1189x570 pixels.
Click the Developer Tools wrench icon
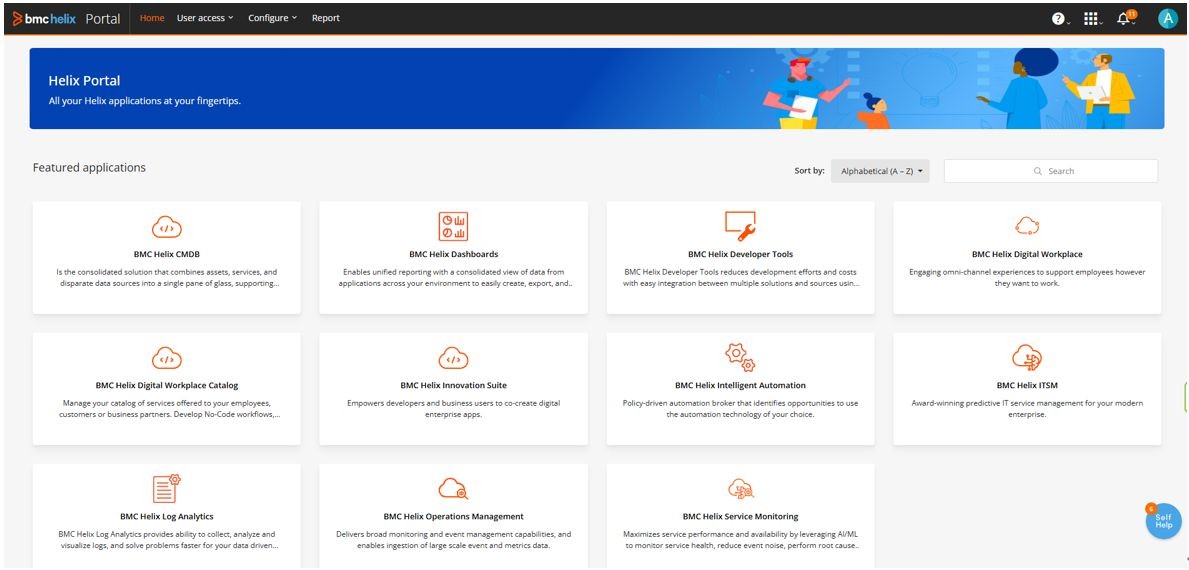[x=740, y=226]
